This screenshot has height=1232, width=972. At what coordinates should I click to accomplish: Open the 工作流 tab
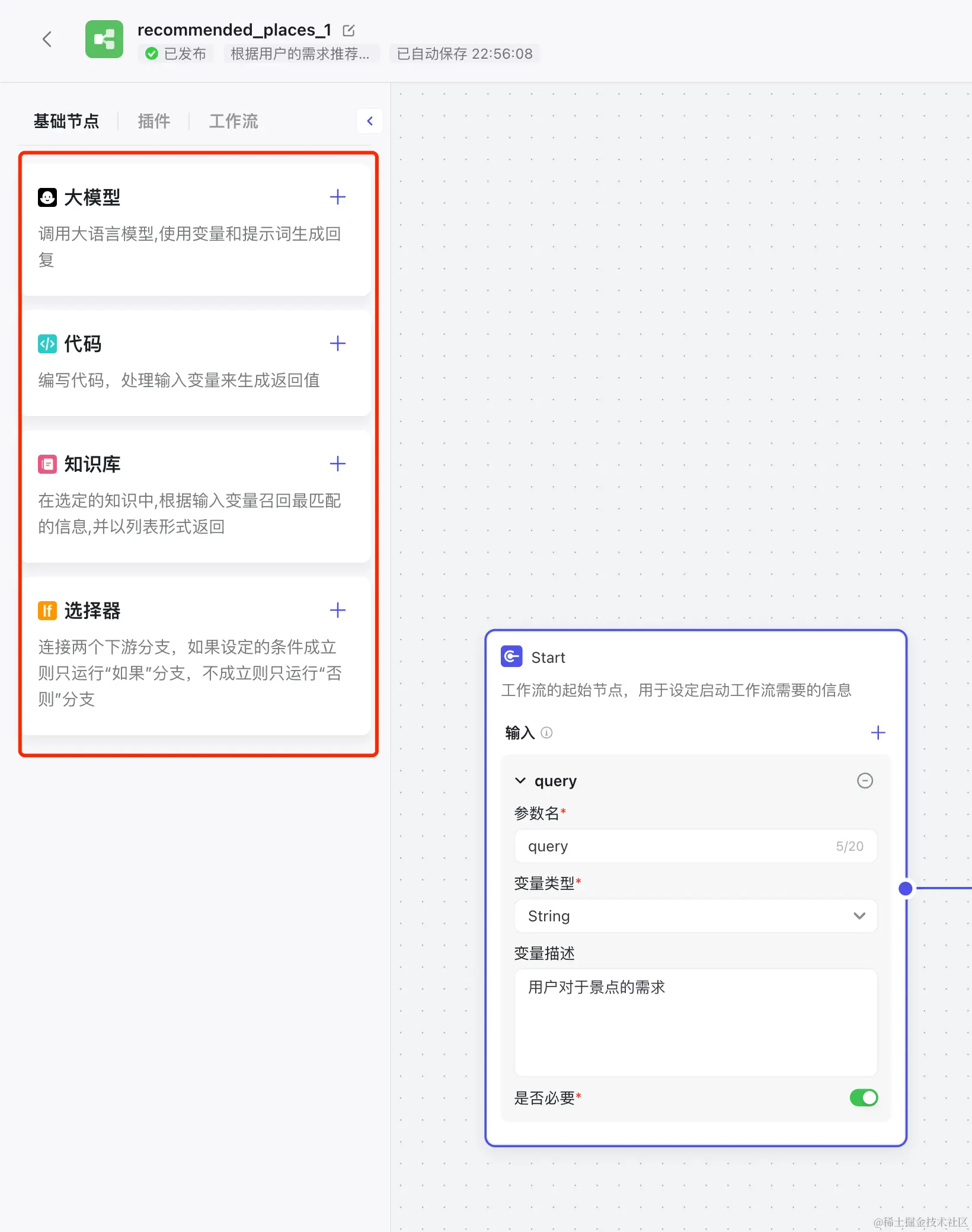tap(234, 121)
